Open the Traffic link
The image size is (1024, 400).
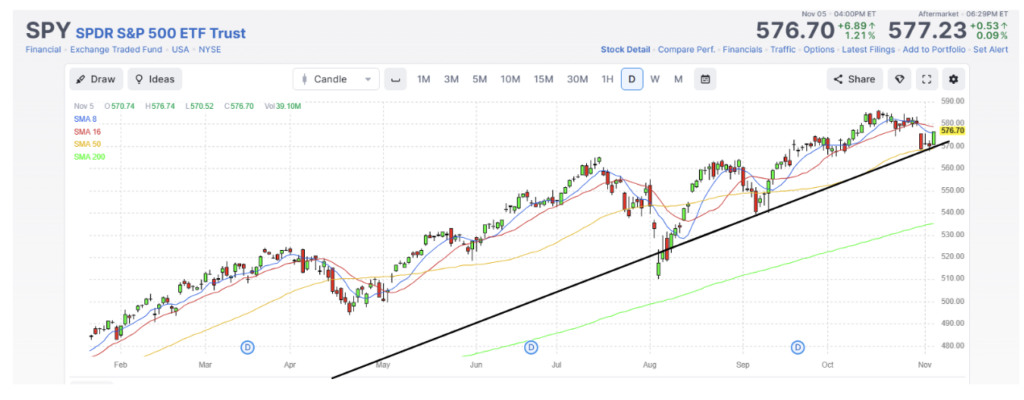(782, 50)
